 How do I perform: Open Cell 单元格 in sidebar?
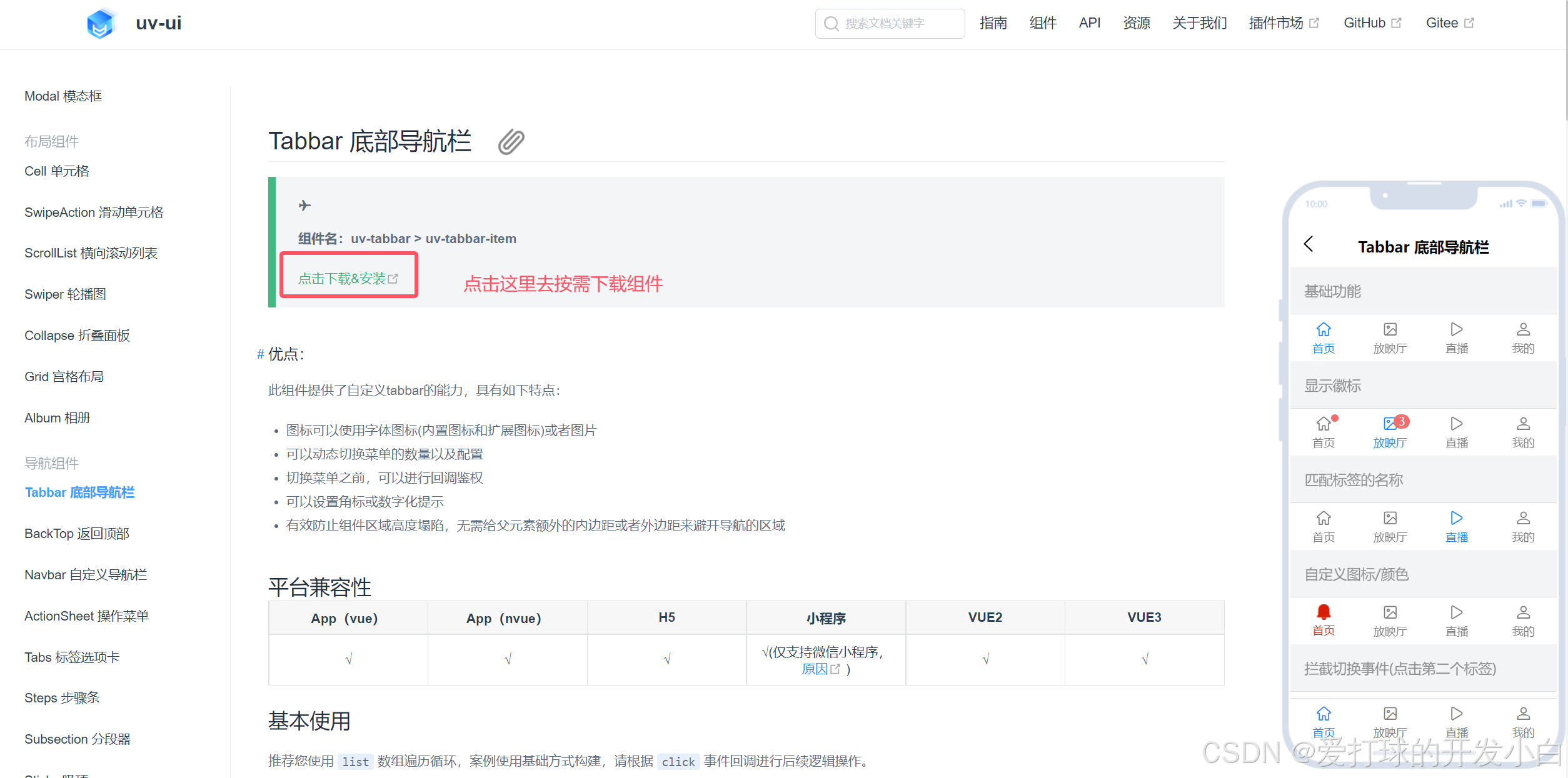[x=57, y=171]
